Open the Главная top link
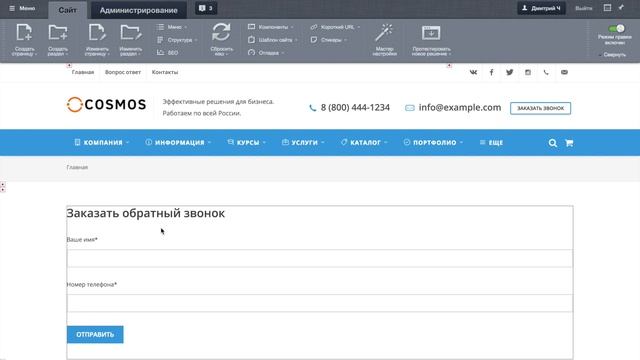 tap(83, 72)
